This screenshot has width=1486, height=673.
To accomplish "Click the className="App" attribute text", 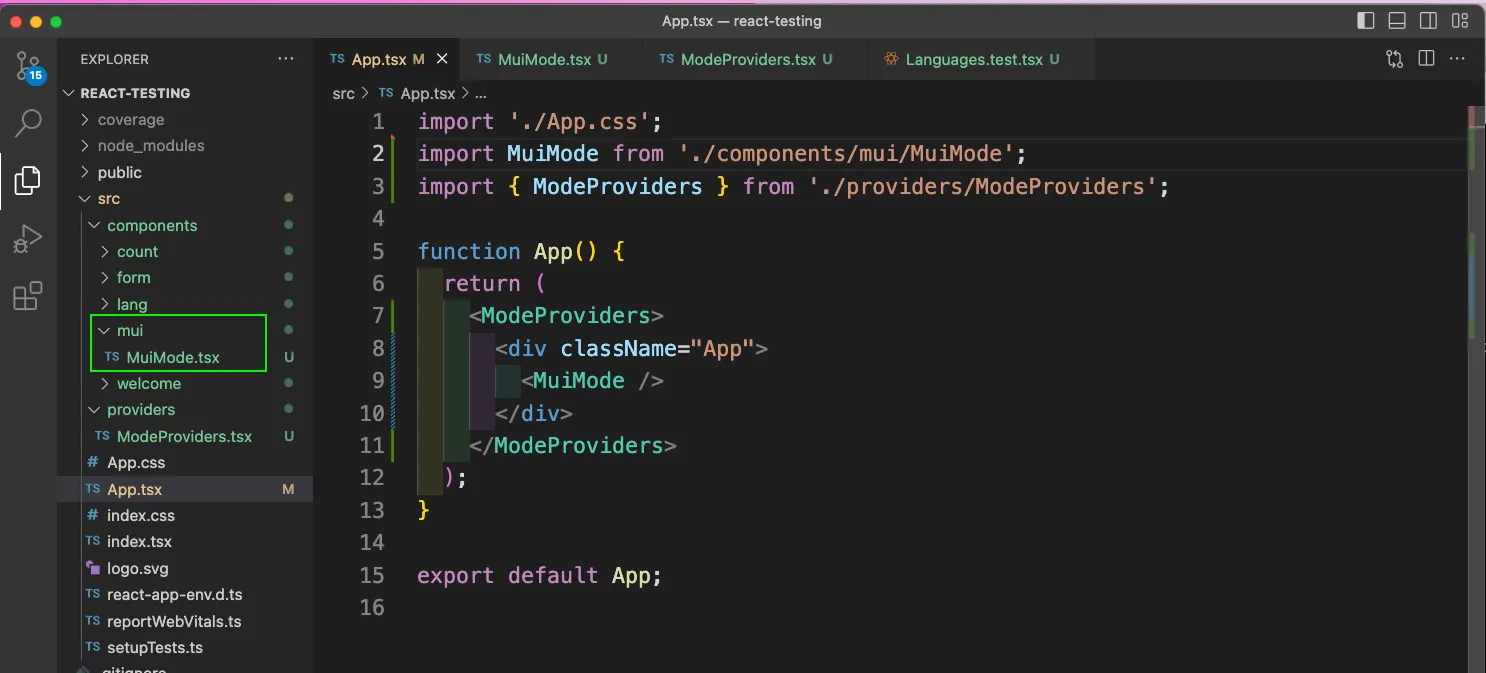I will click(x=656, y=349).
